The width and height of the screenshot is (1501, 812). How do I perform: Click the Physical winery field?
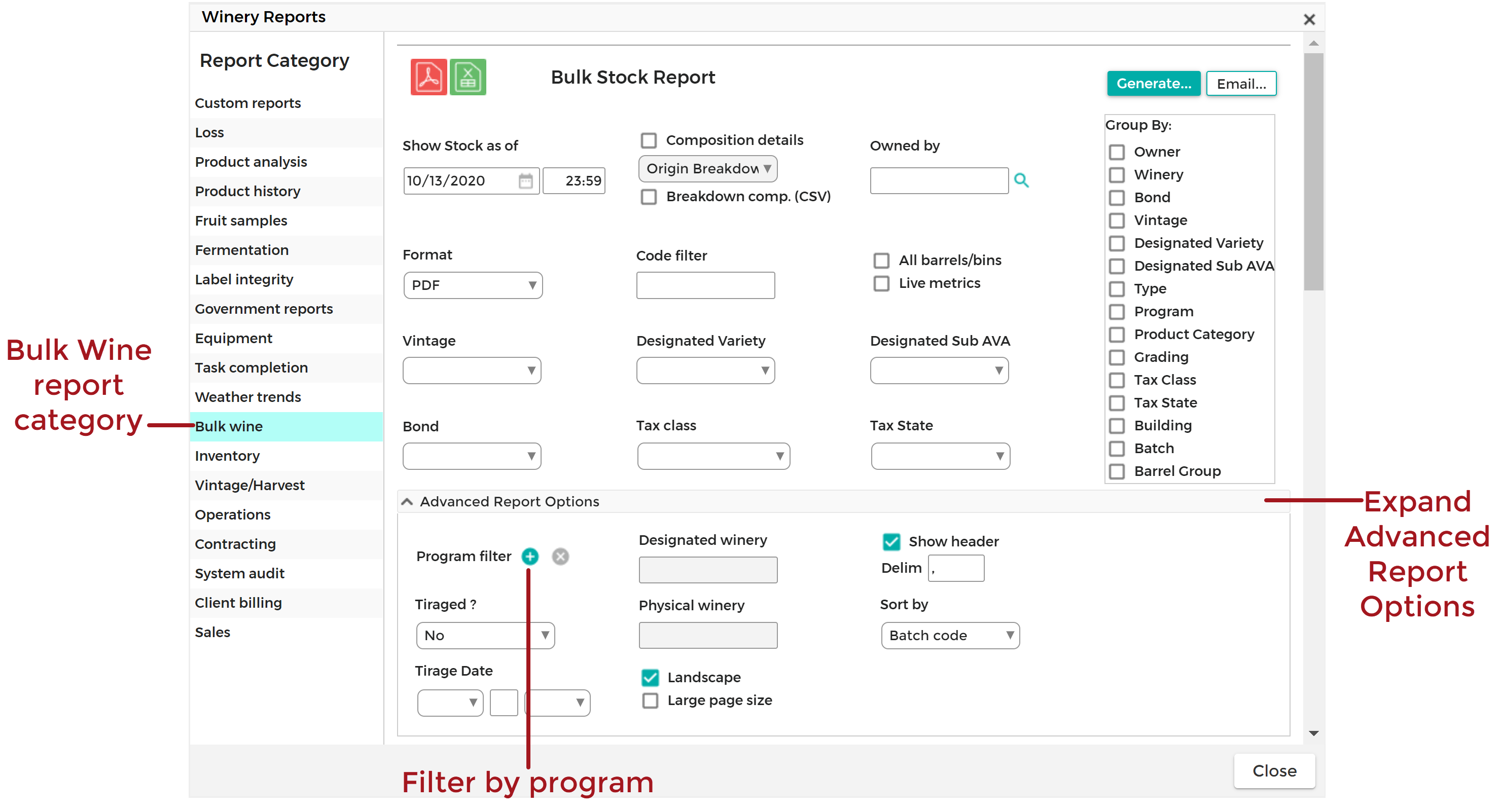tap(707, 636)
